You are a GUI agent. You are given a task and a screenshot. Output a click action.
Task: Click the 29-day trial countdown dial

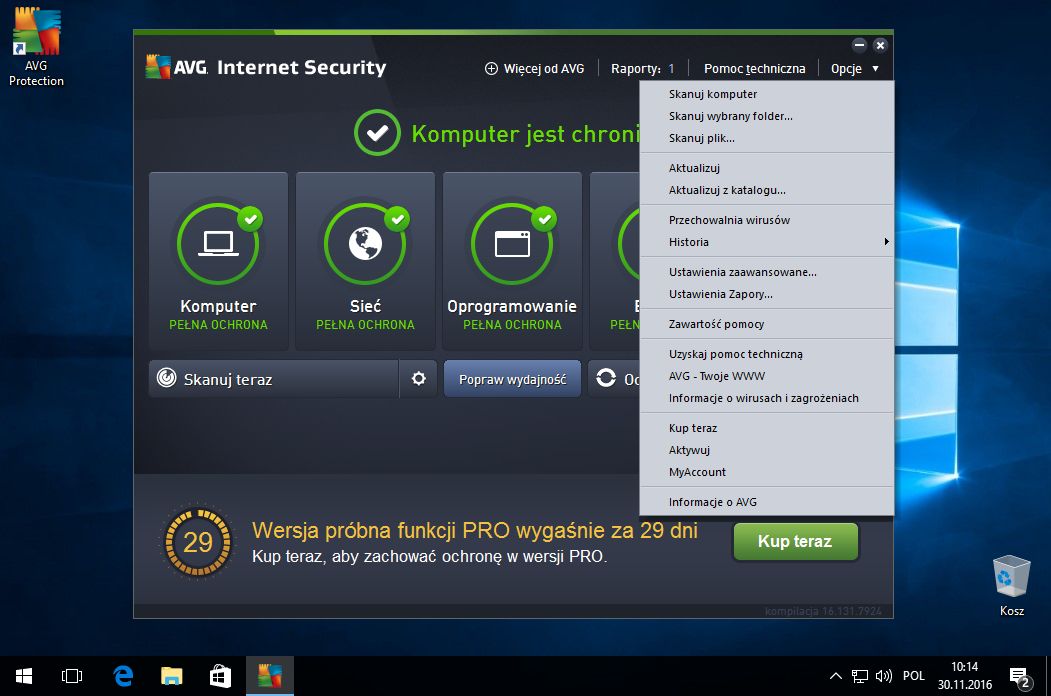click(198, 542)
